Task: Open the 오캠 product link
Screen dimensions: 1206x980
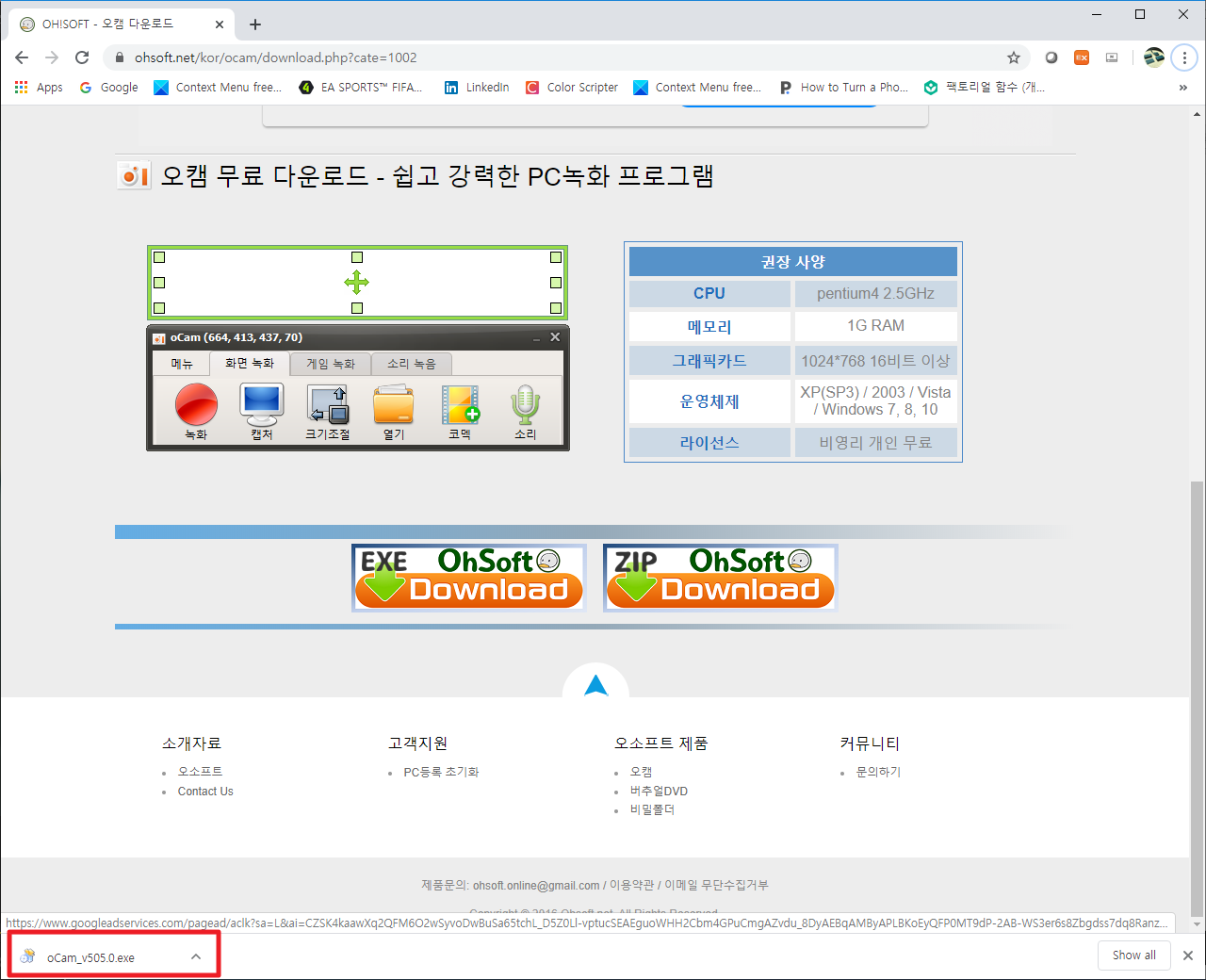Action: (642, 772)
